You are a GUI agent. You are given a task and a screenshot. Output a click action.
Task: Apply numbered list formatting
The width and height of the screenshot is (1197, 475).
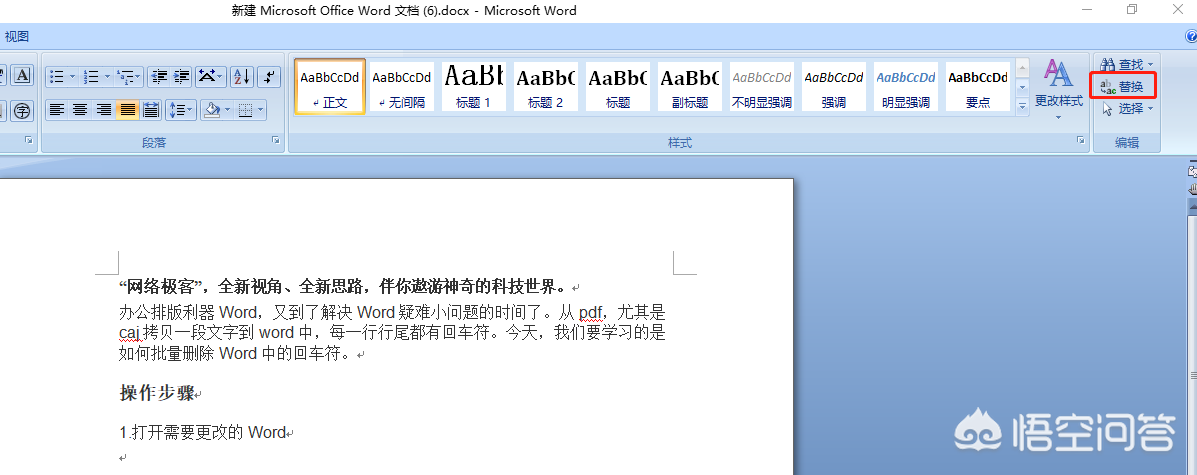tap(92, 76)
